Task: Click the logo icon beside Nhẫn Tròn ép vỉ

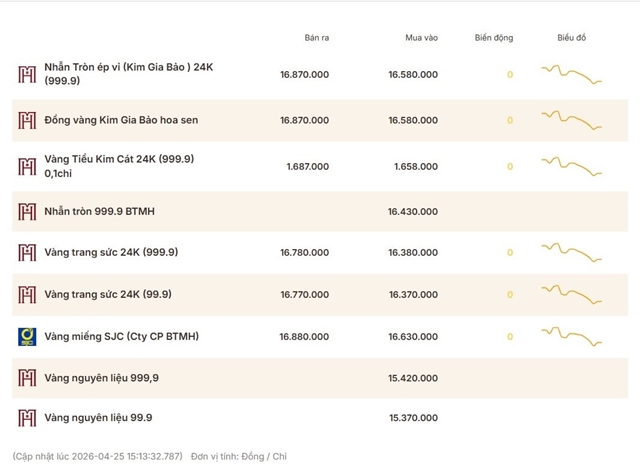Action: (28, 75)
